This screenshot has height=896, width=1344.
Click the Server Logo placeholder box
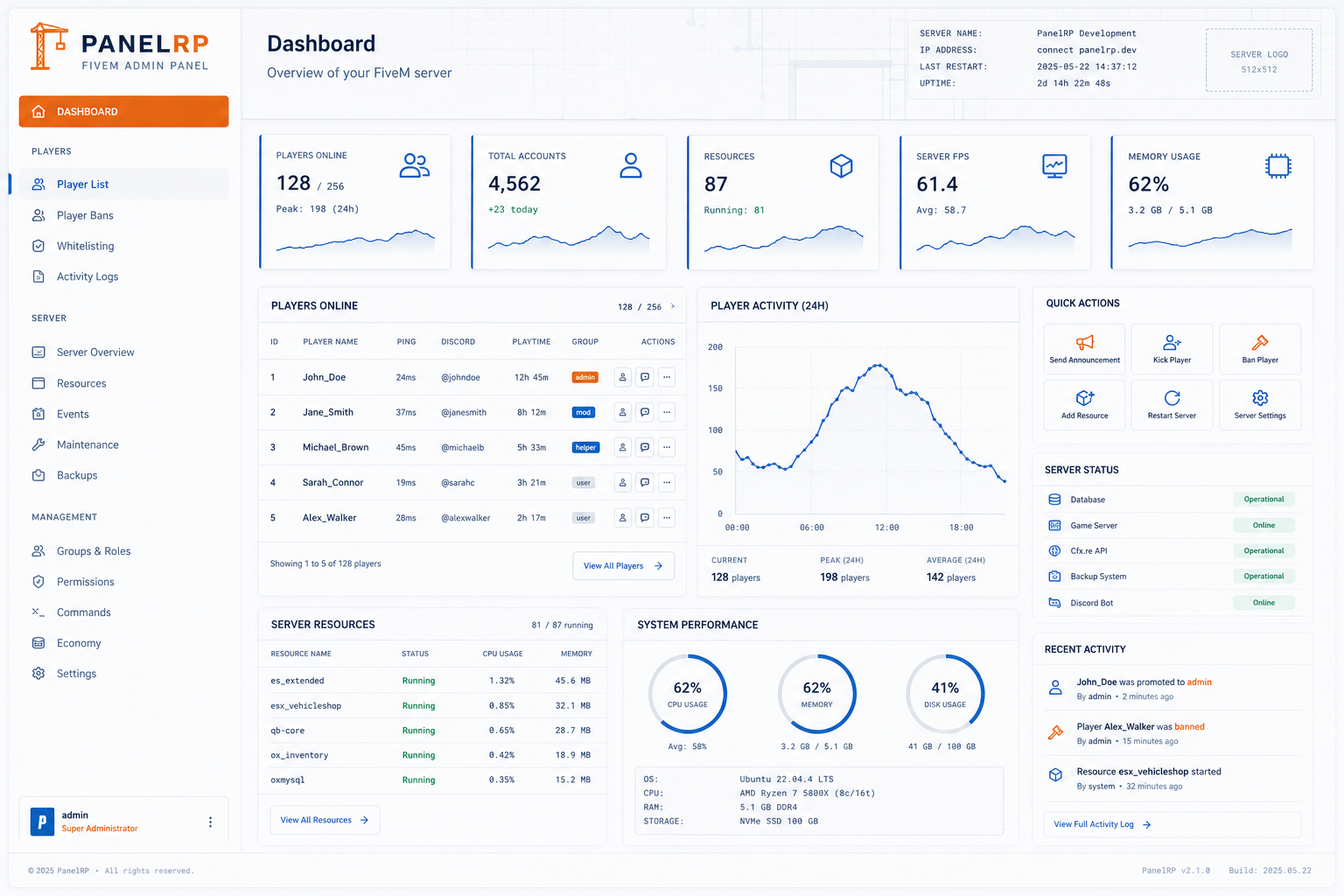[x=1259, y=60]
